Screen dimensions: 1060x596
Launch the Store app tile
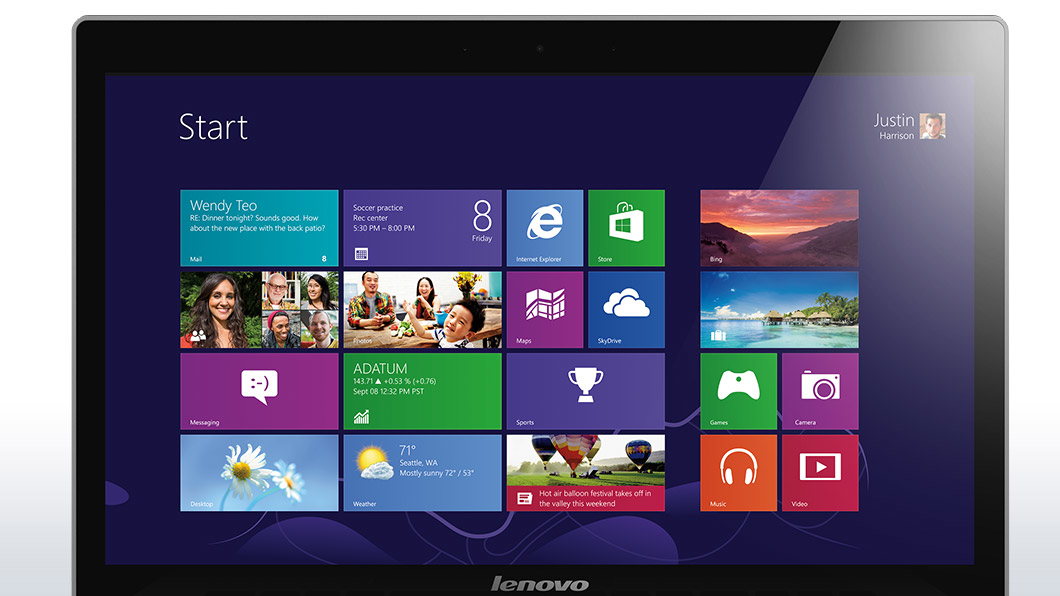tap(626, 228)
